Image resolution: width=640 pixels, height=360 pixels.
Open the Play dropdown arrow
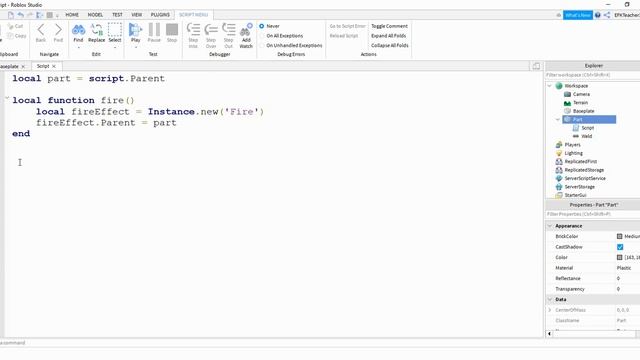coord(136,47)
